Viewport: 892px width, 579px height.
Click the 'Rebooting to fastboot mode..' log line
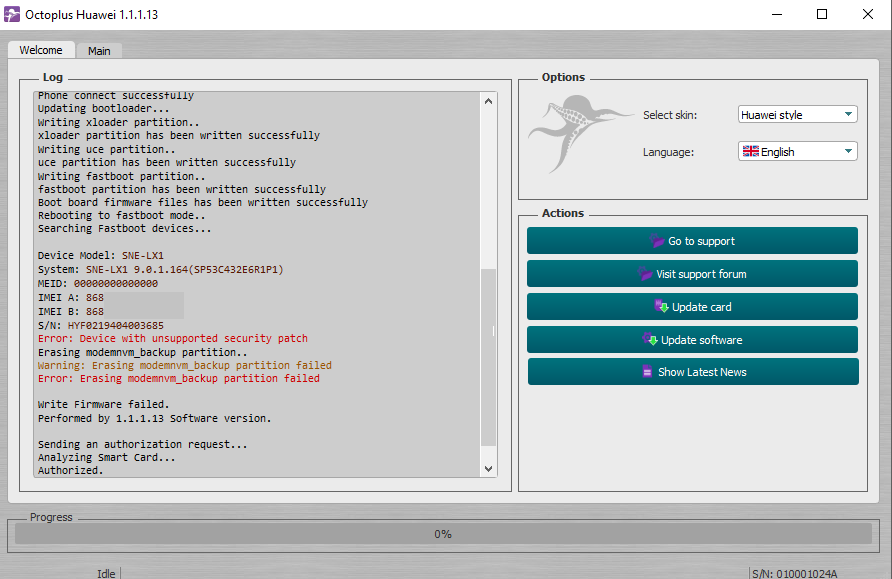click(x=122, y=216)
